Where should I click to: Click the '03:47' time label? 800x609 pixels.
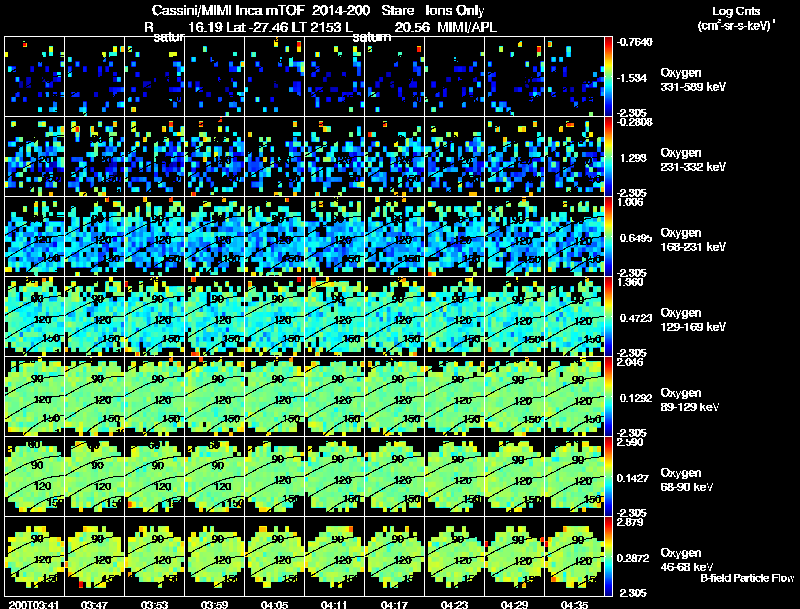pyautogui.click(x=94, y=604)
